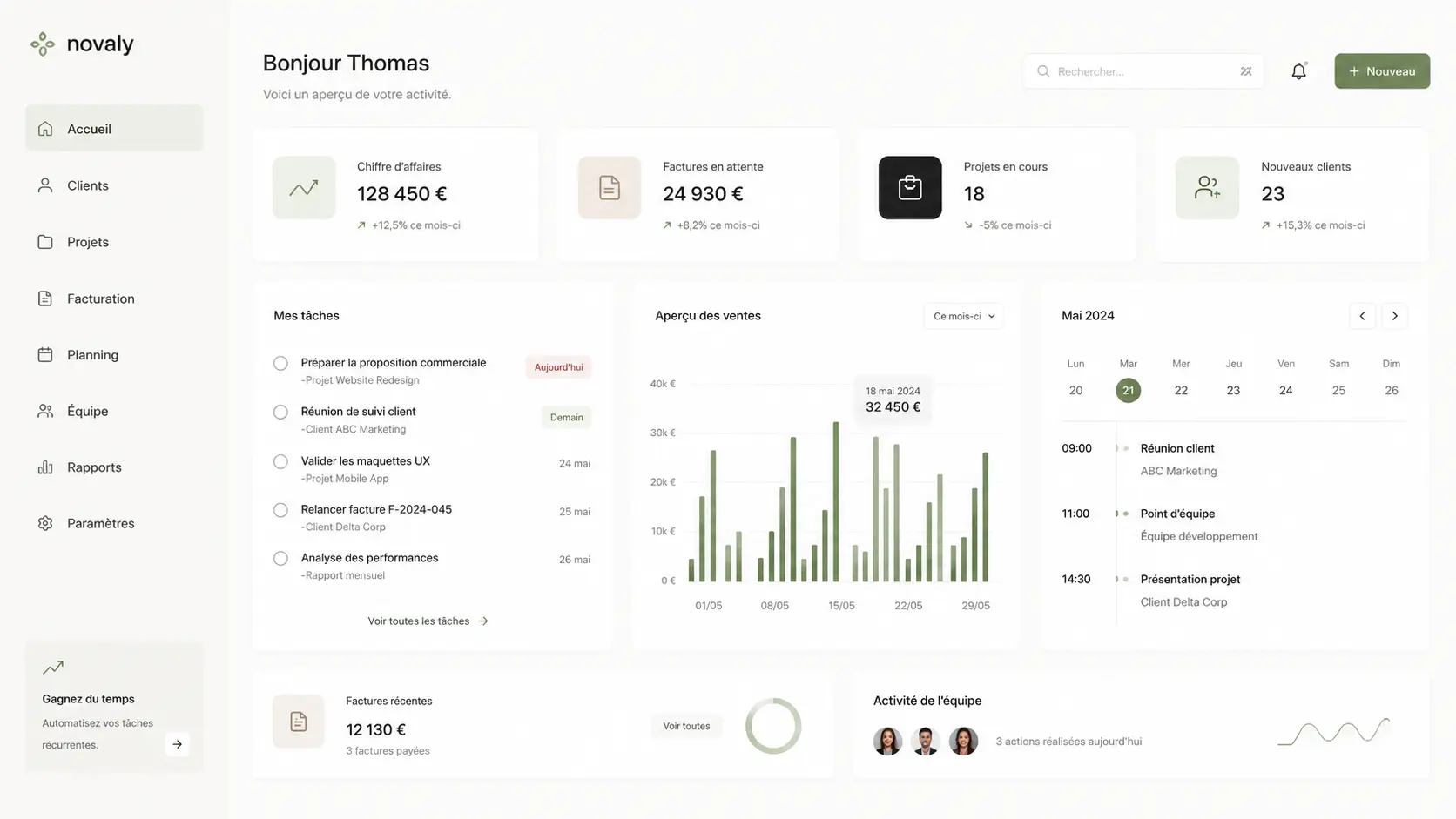Check off Relancer facture F-2024-045 task
The height and width of the screenshot is (819, 1456).
pyautogui.click(x=280, y=510)
